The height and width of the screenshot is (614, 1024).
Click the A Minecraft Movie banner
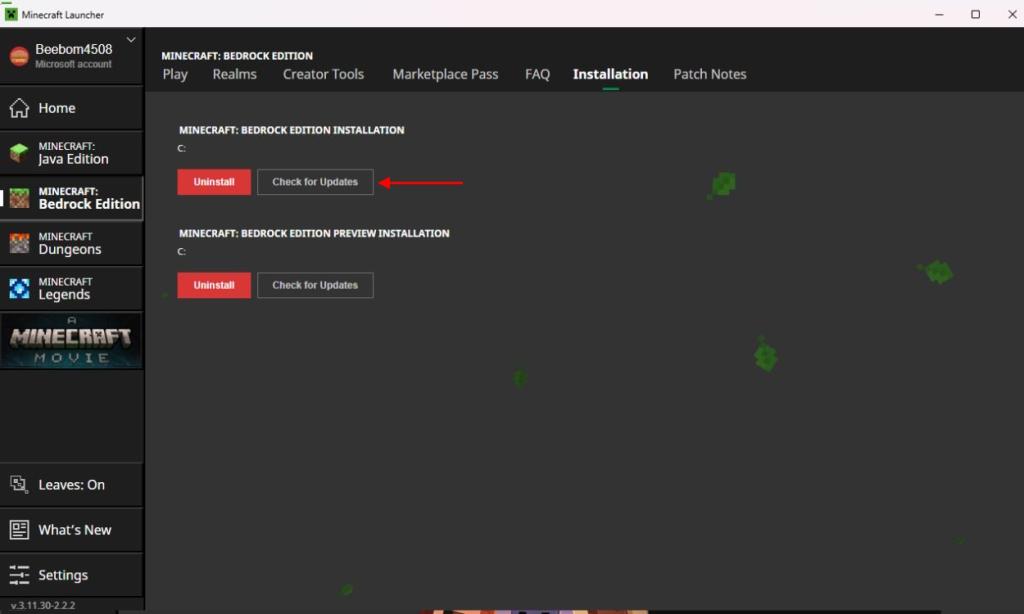[71, 340]
